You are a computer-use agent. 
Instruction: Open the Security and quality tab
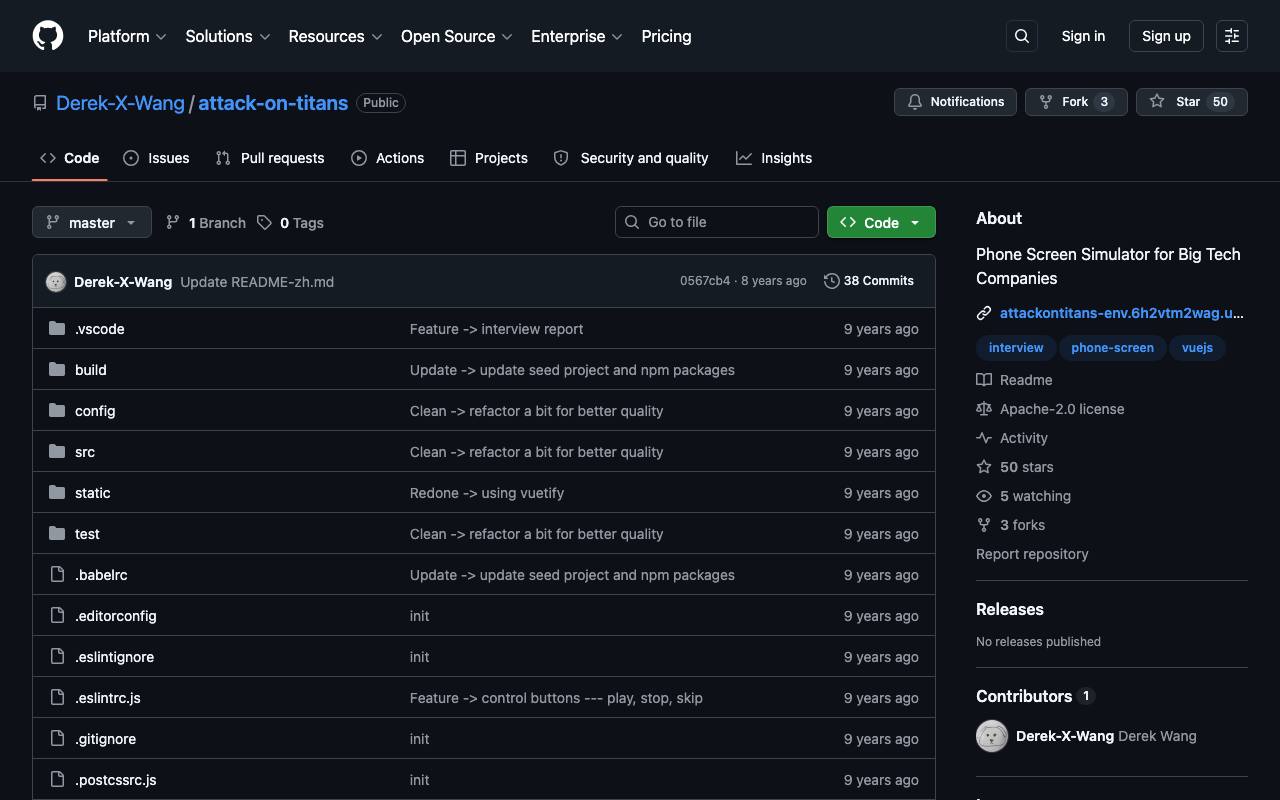631,158
